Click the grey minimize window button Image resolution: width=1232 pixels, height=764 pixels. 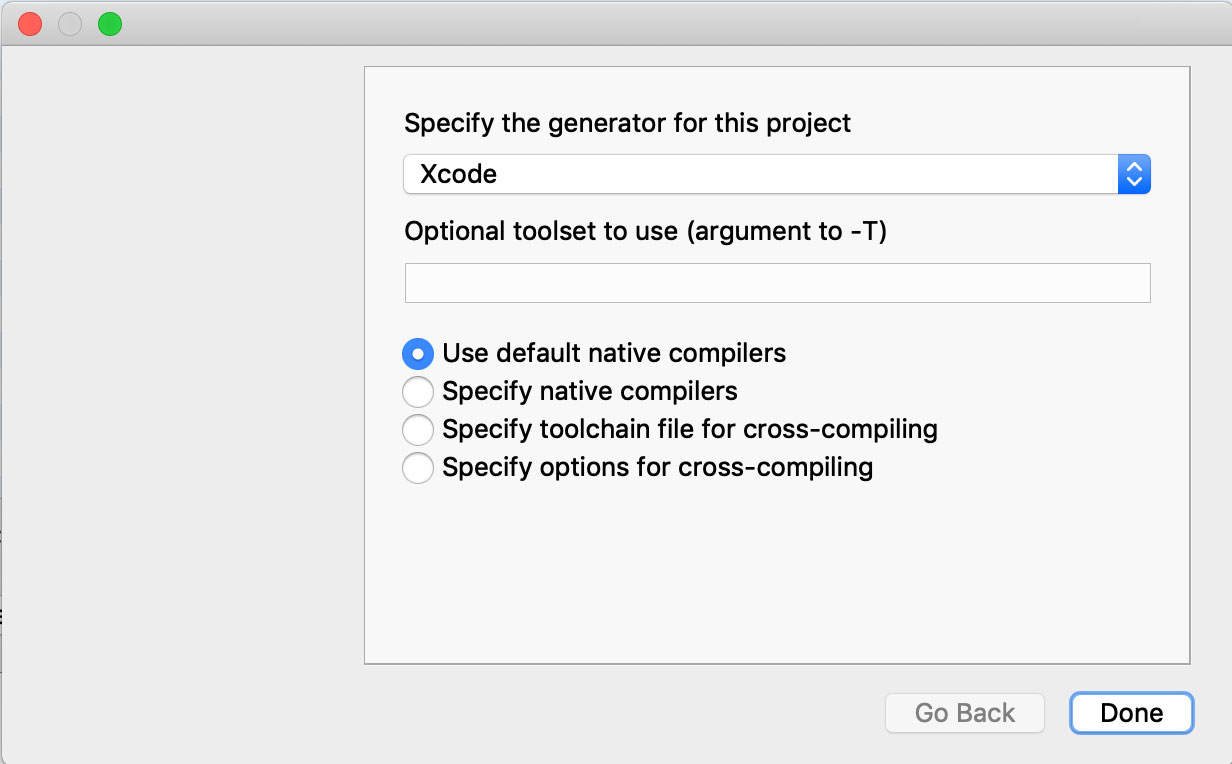coord(70,24)
